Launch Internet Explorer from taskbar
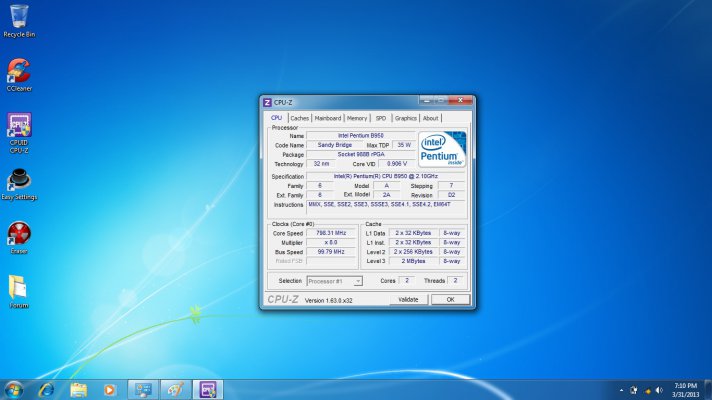The image size is (712, 400). point(46,390)
